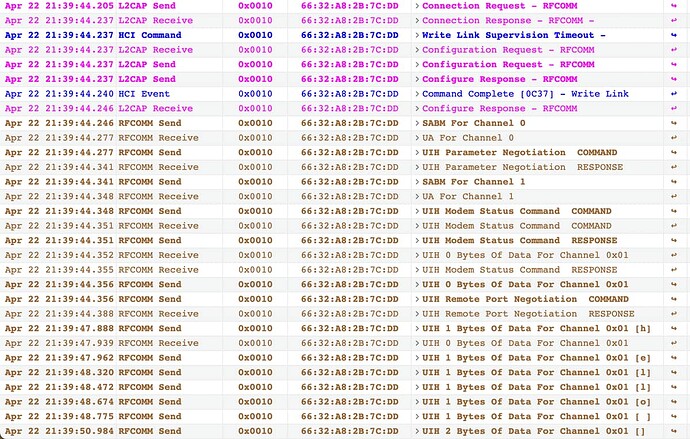Click receive arrow on UA For Channel 0 row
The image size is (690, 439).
pos(674,138)
